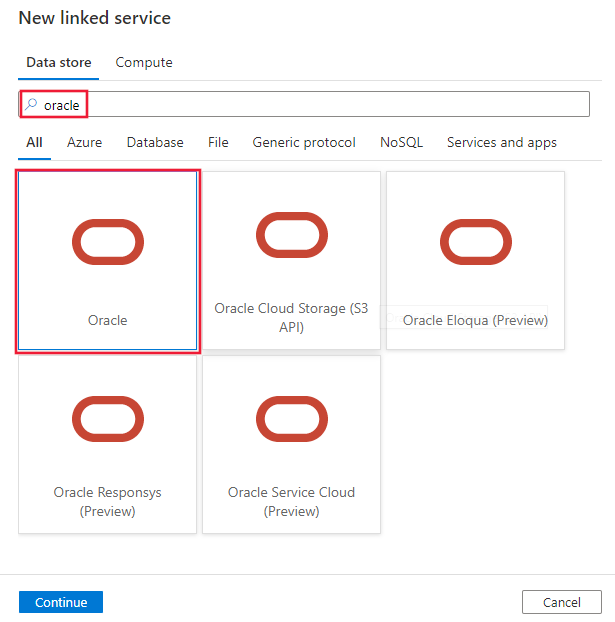Click the search magnifier icon

(32, 104)
